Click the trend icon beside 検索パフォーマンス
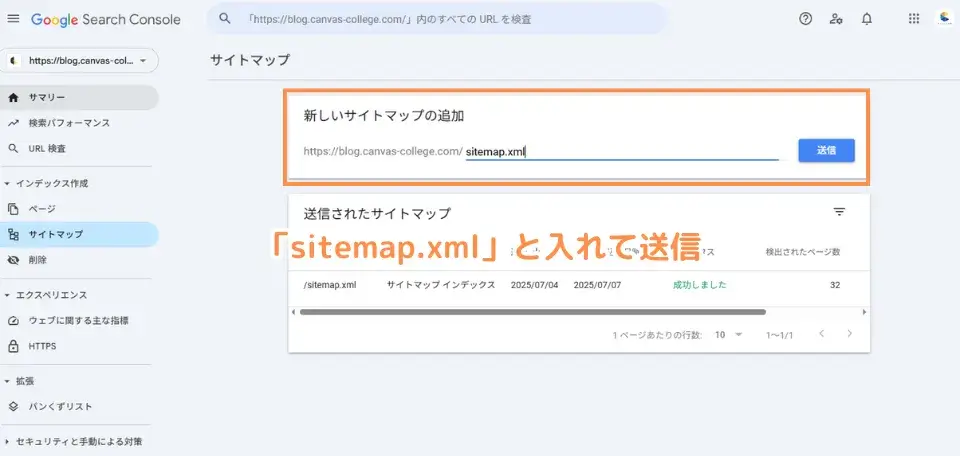Viewport: 960px width, 456px height. click(x=13, y=123)
